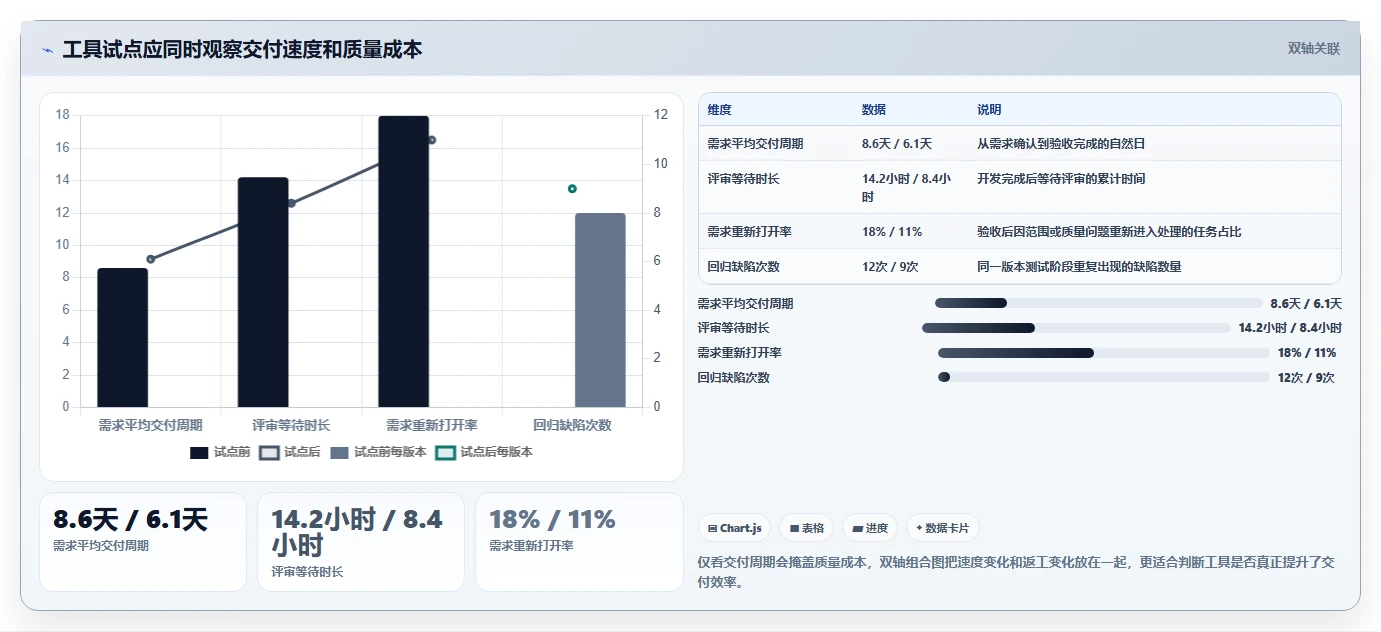
Task: Click the 评审等待时长 progress bar
Action: (1076, 328)
